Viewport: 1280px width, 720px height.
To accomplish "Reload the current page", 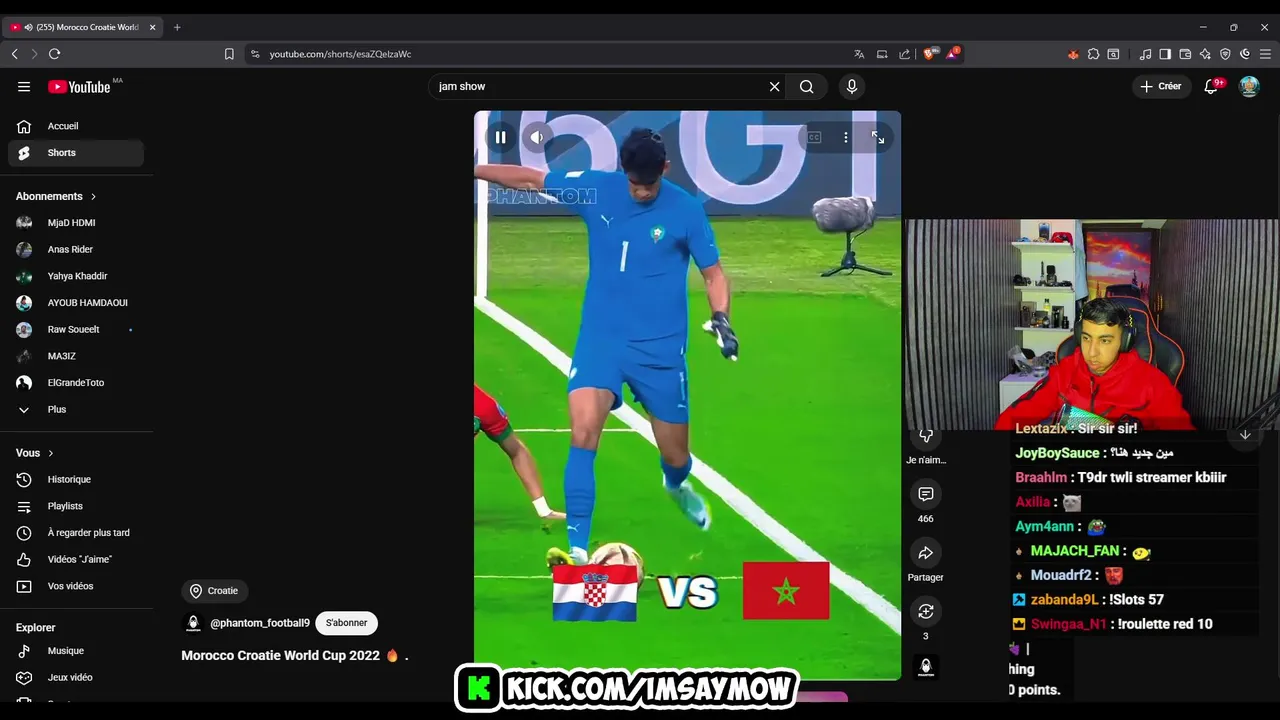I will click(x=54, y=54).
